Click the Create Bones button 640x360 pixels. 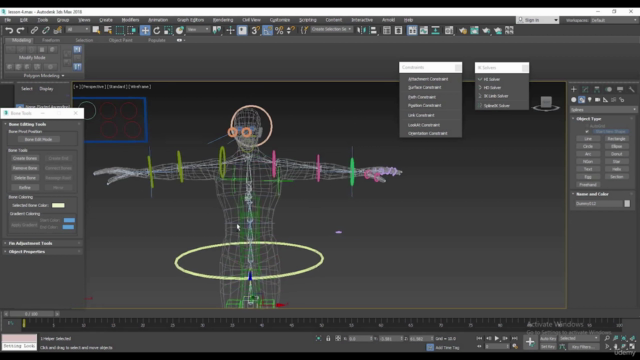click(x=25, y=158)
